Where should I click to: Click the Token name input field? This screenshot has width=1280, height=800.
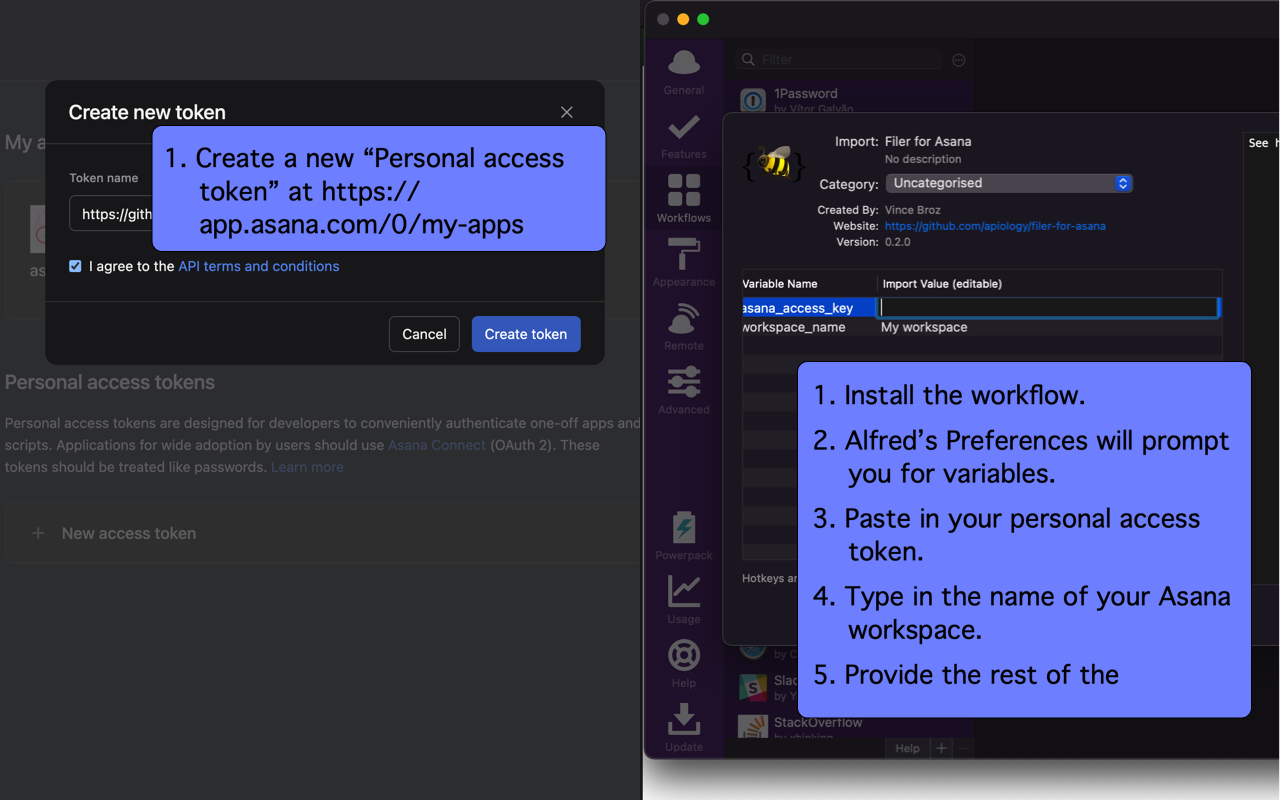click(111, 214)
